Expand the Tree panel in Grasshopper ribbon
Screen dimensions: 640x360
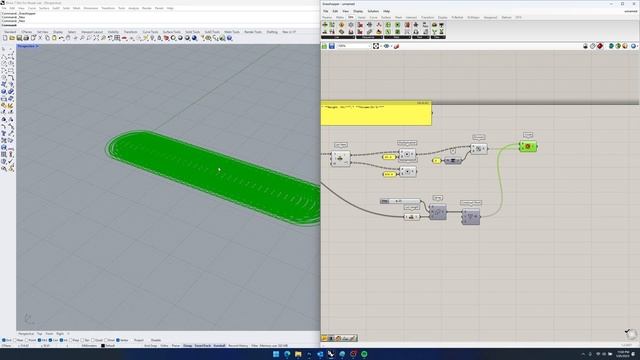point(438,37)
